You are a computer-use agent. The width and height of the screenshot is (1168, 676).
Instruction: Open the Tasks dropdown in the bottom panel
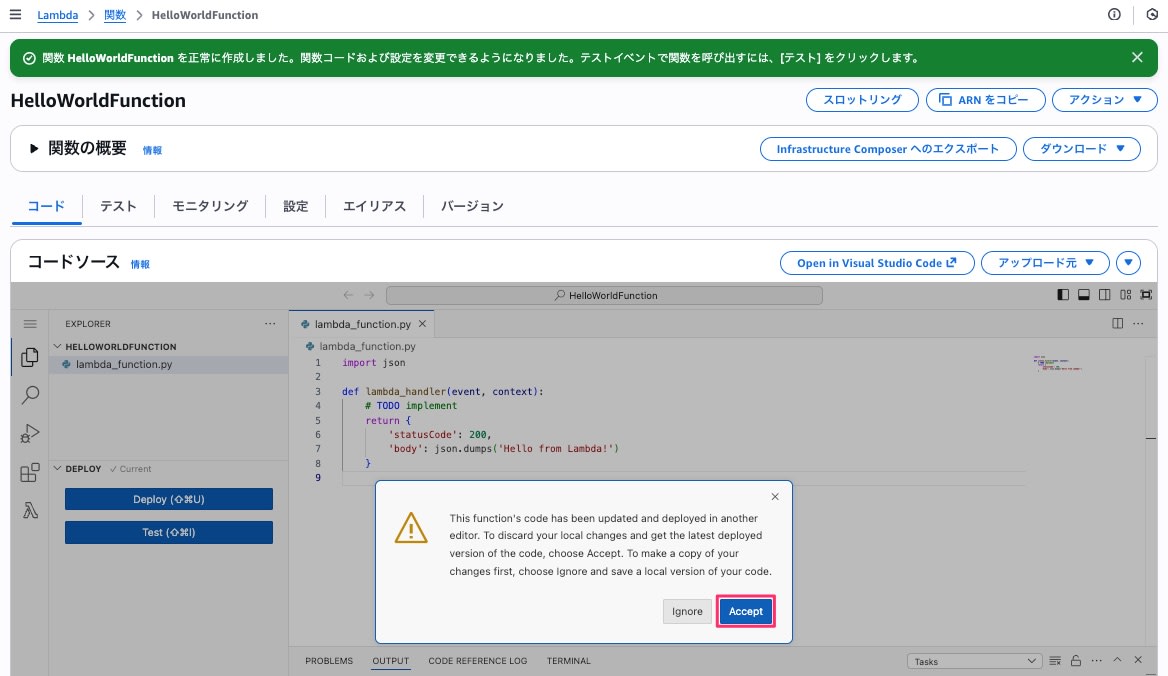click(x=975, y=660)
